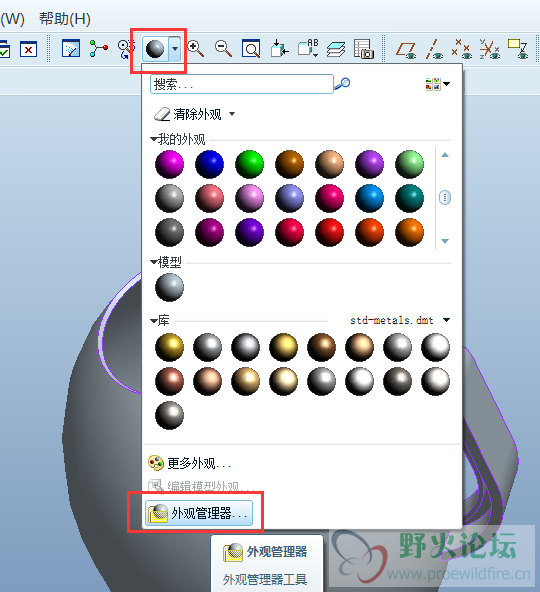The height and width of the screenshot is (592, 540).
Task: Toggle datum plane display
Action: pyautogui.click(x=406, y=49)
